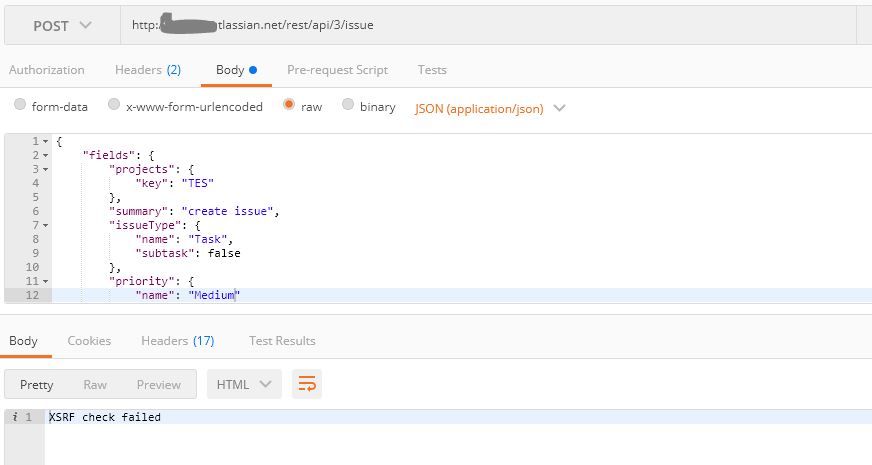The image size is (872, 465).
Task: Switch response view to Pretty
Action: pos(37,385)
